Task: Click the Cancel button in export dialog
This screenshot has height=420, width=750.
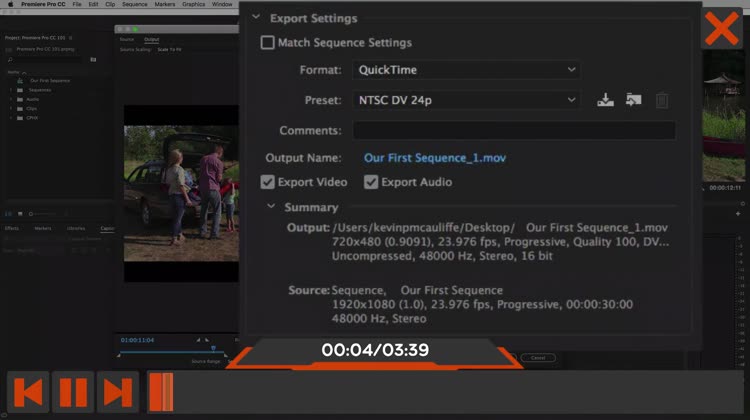Action: [537, 357]
